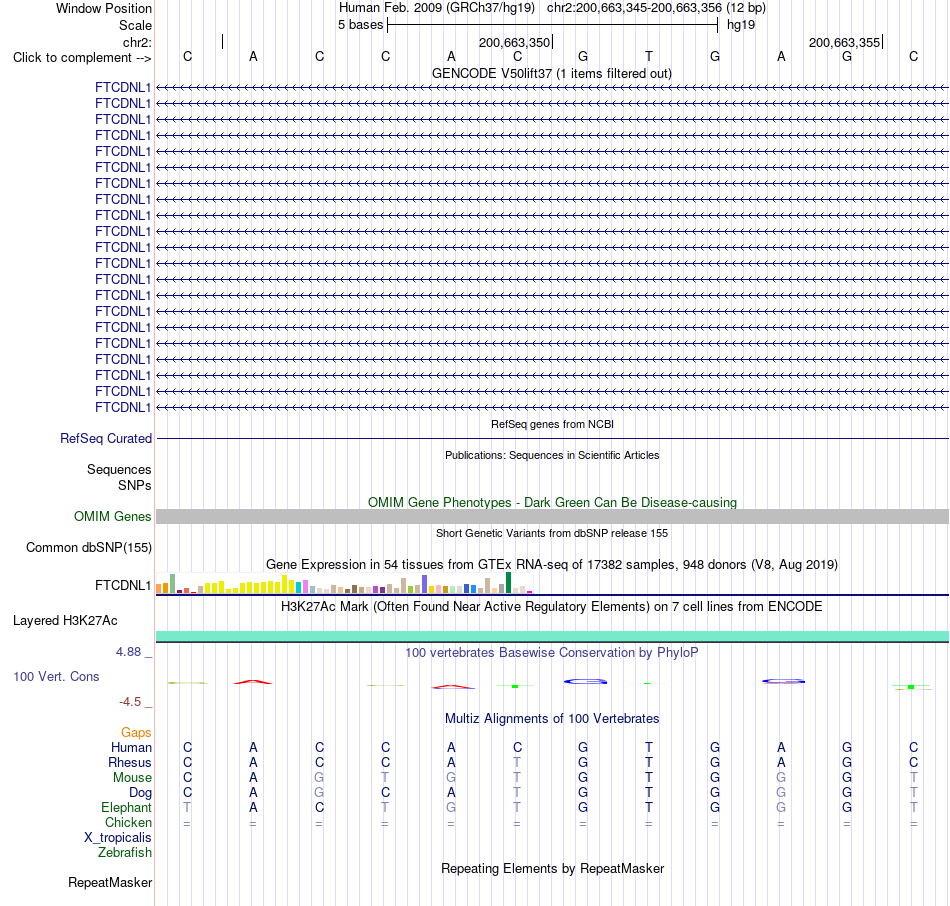Click the Zebrafish alignment row label
Image resolution: width=950 pixels, height=906 pixels.
[125, 853]
